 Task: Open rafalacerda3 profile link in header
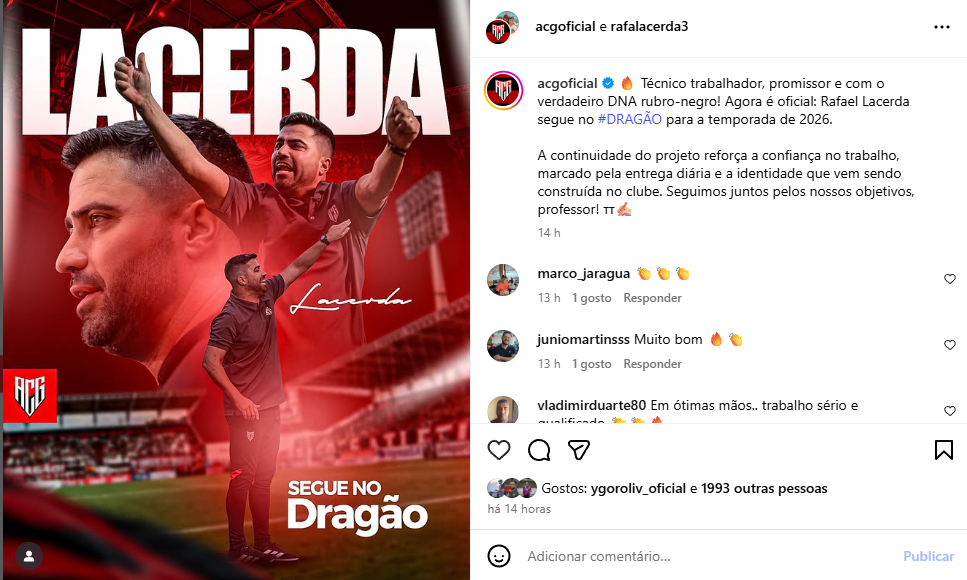pyautogui.click(x=649, y=27)
